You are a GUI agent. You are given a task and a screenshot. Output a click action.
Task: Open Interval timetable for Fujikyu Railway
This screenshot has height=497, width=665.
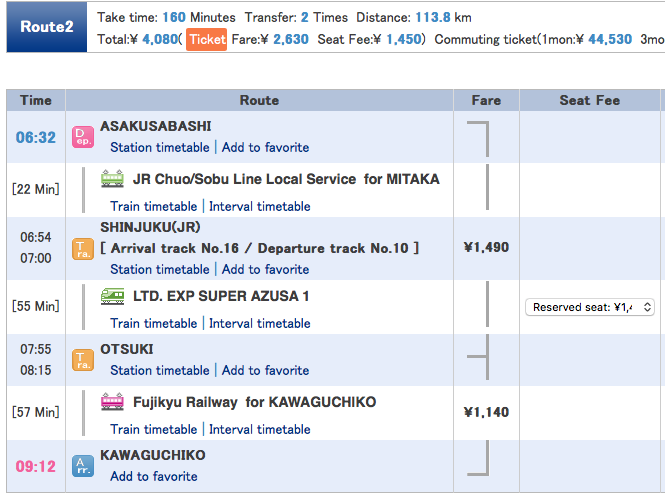(260, 429)
